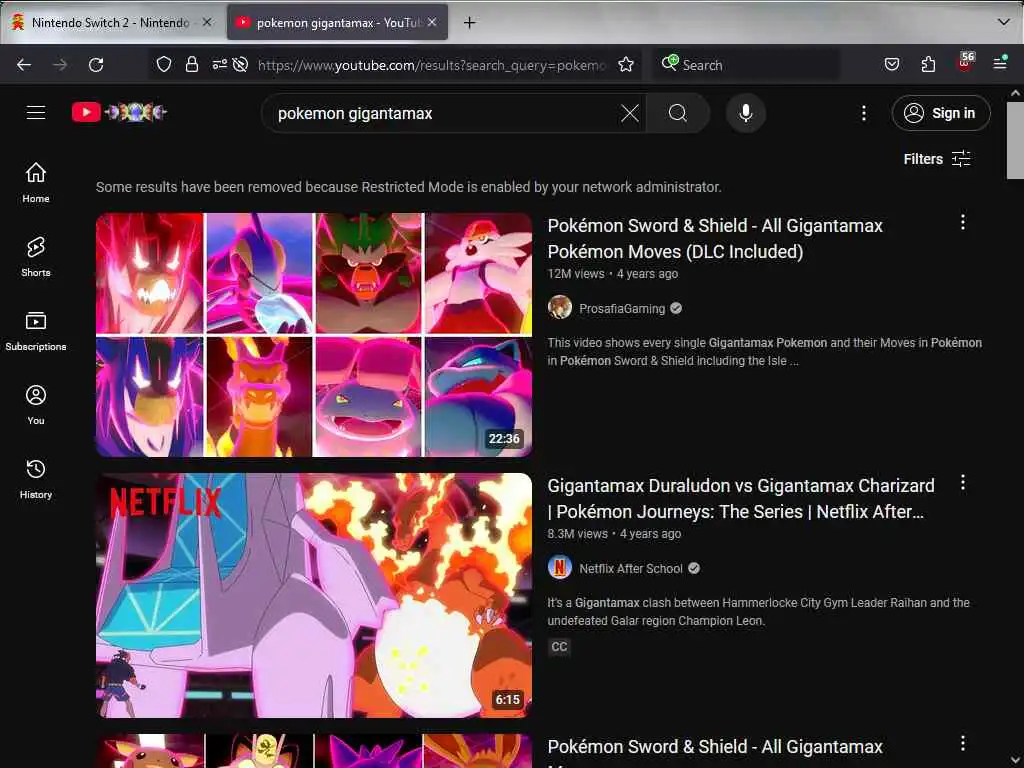
Task: Open the YouTube settings three-dot menu
Action: [x=863, y=113]
